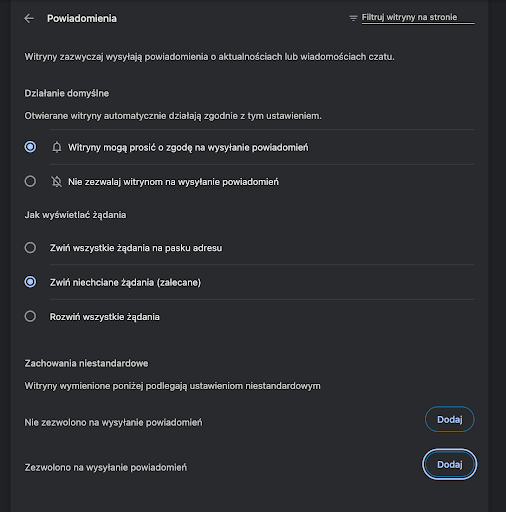Select the 'Rozwiń wszystkie żądania' radio button
Screen dimensions: 506x512
(30, 316)
